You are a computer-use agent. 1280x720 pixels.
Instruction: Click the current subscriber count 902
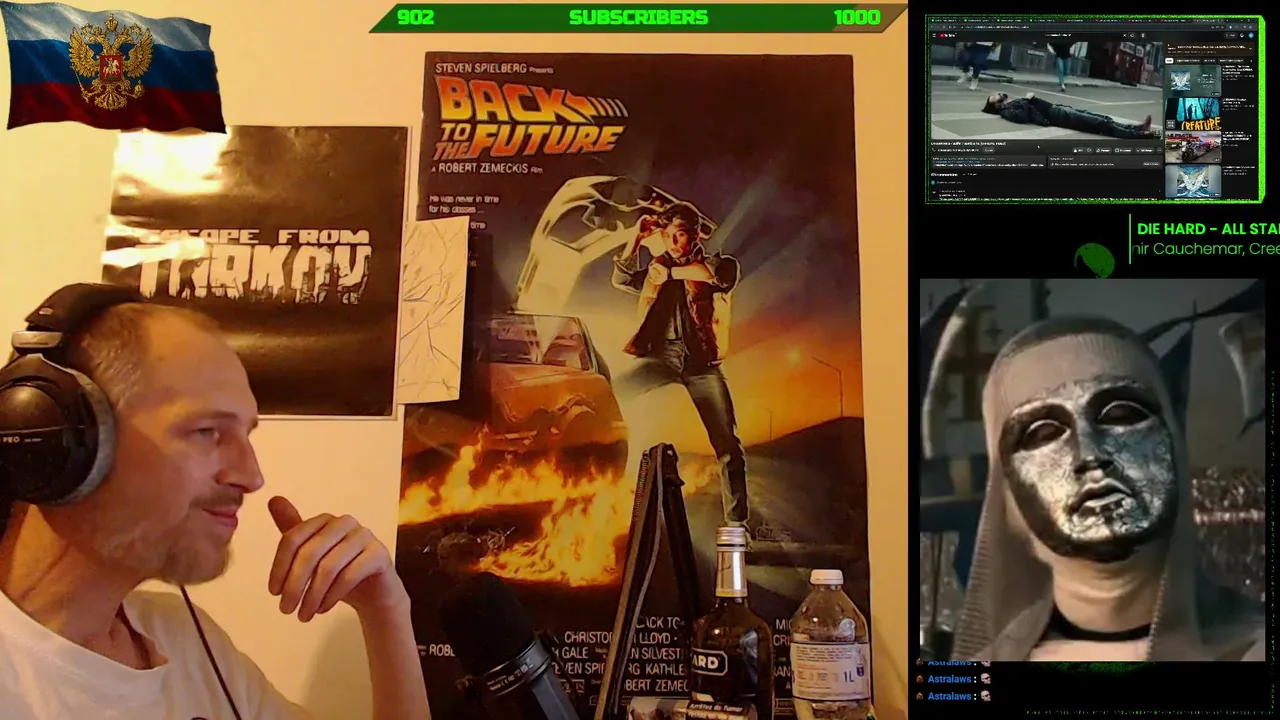pyautogui.click(x=415, y=17)
